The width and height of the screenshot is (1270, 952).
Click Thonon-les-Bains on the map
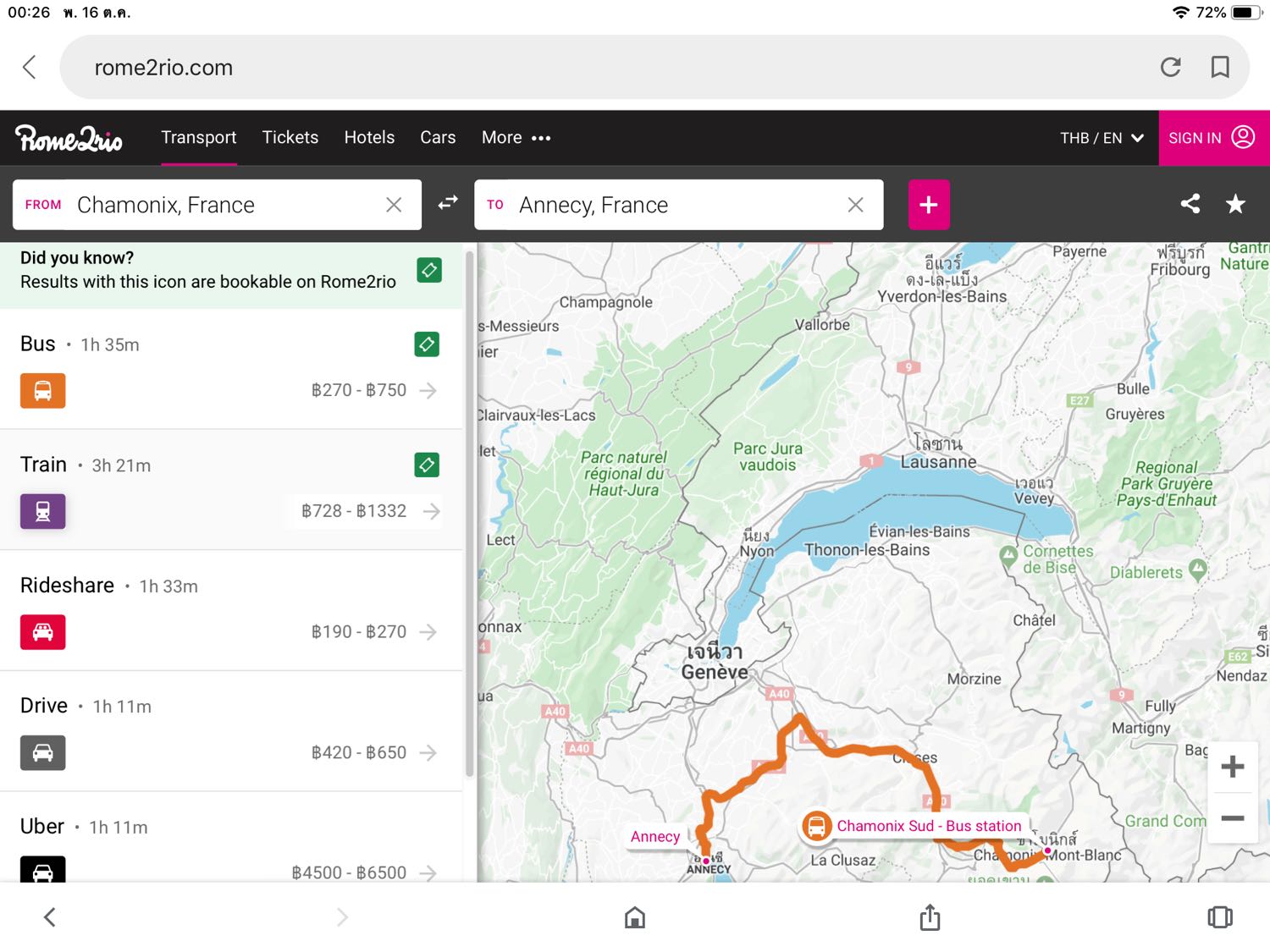tap(867, 550)
